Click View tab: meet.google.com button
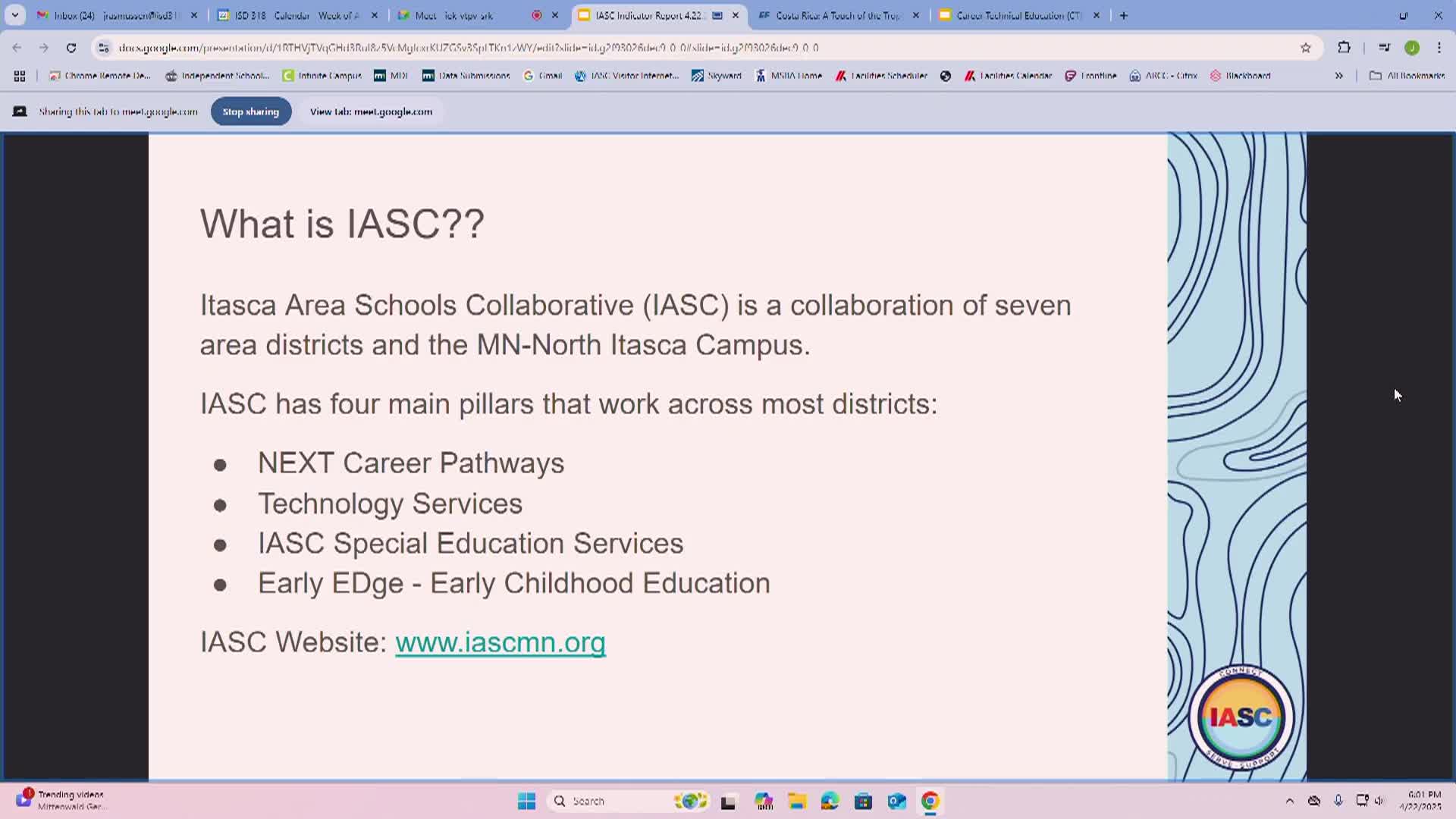The height and width of the screenshot is (819, 1456). pyautogui.click(x=371, y=111)
